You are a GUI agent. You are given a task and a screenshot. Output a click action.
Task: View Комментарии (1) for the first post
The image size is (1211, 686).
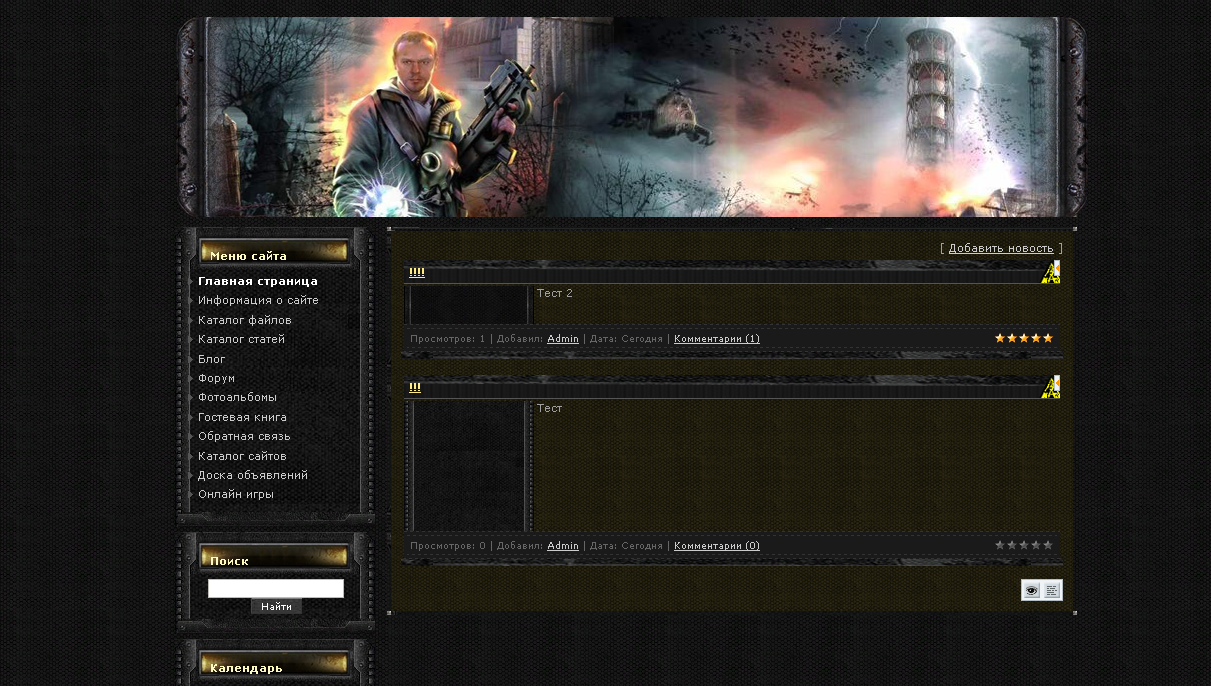tap(717, 339)
